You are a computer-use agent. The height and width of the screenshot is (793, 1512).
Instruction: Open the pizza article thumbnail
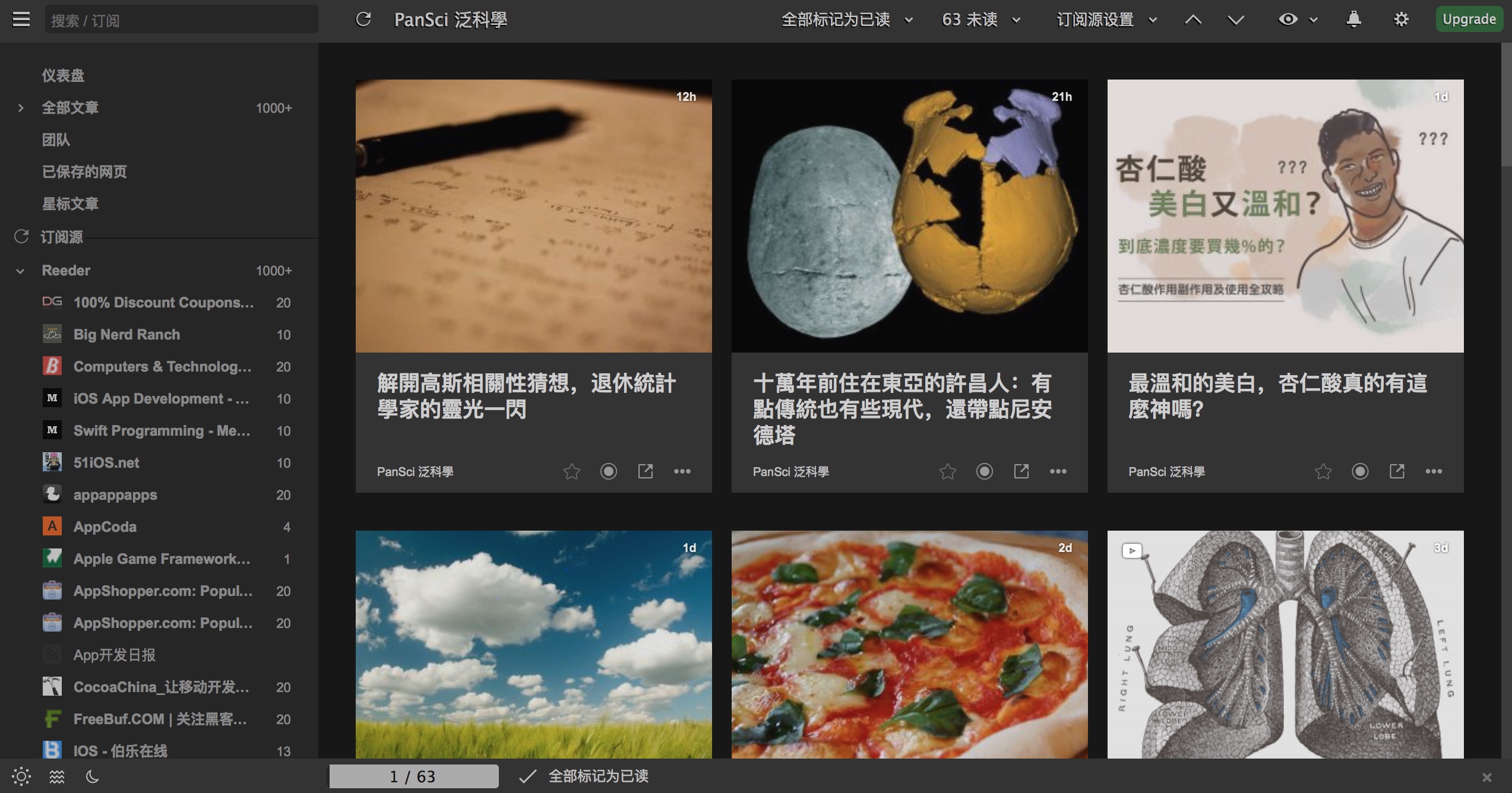point(909,644)
